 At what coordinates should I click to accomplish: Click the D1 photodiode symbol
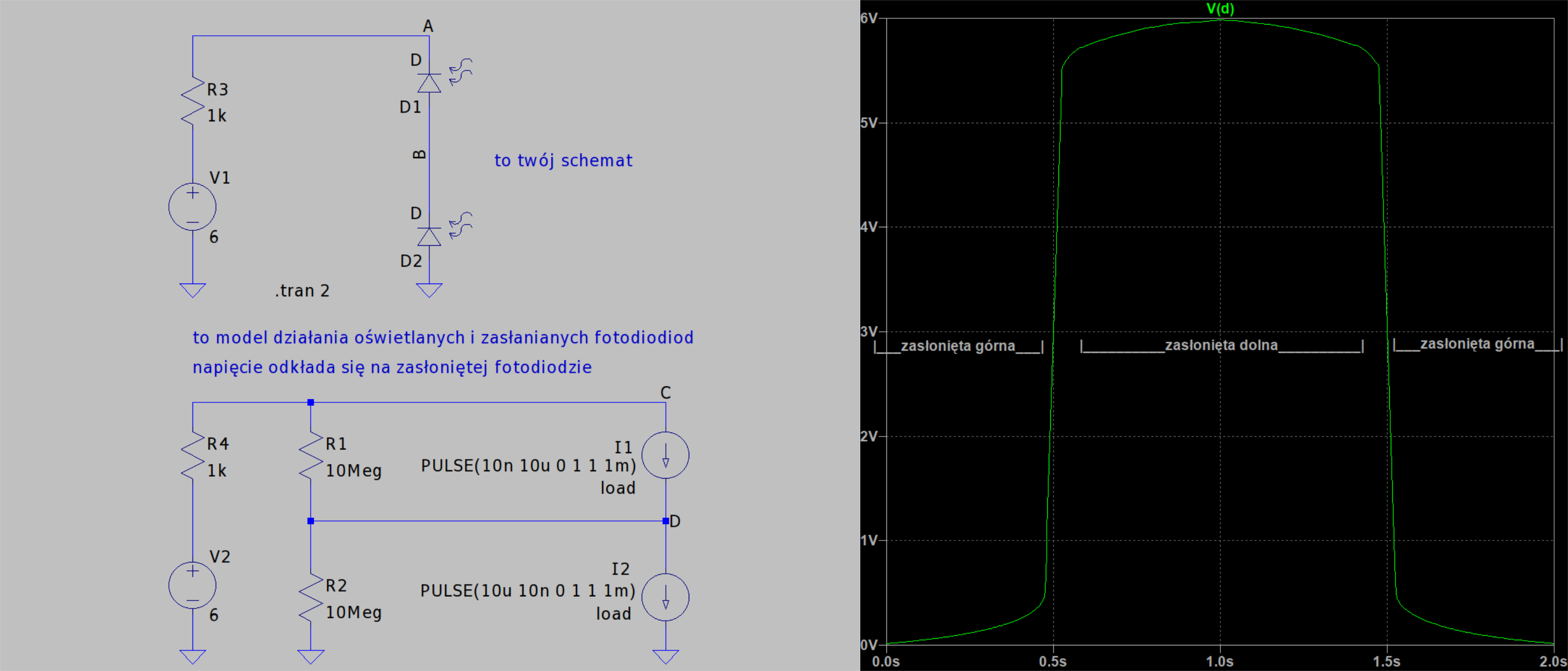pyautogui.click(x=430, y=83)
